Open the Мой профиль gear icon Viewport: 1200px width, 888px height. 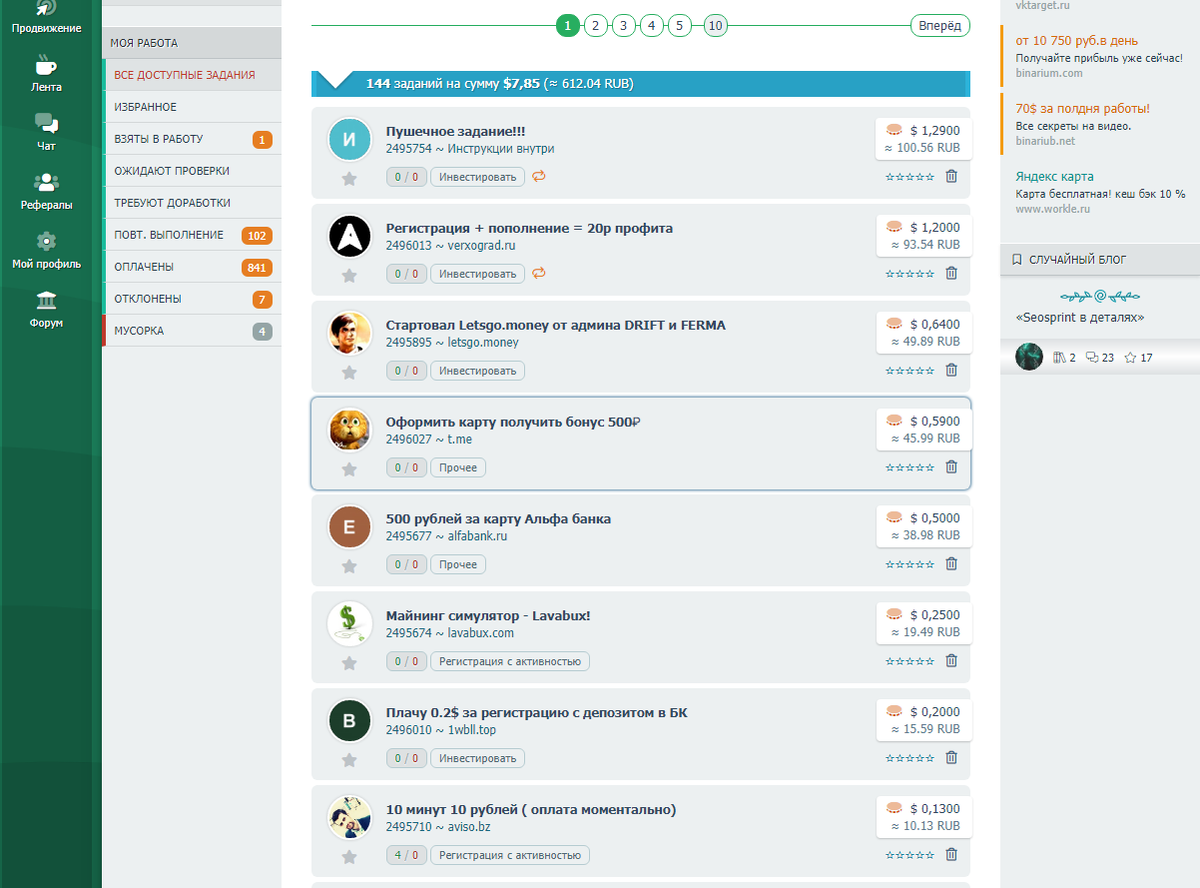pos(46,242)
